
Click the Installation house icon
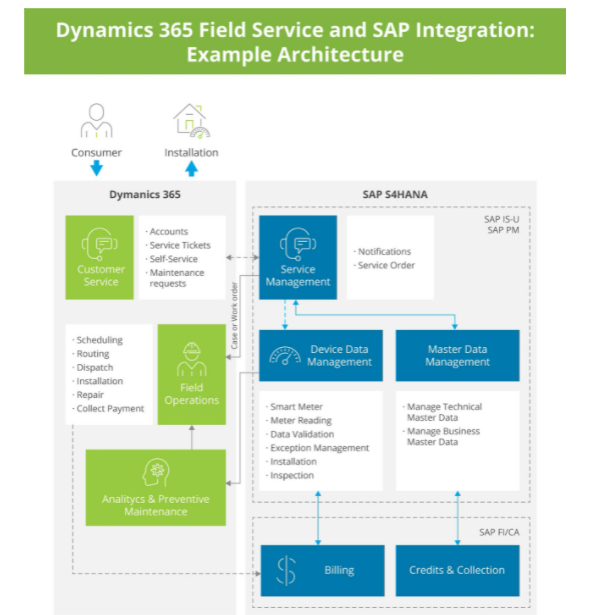pos(191,121)
